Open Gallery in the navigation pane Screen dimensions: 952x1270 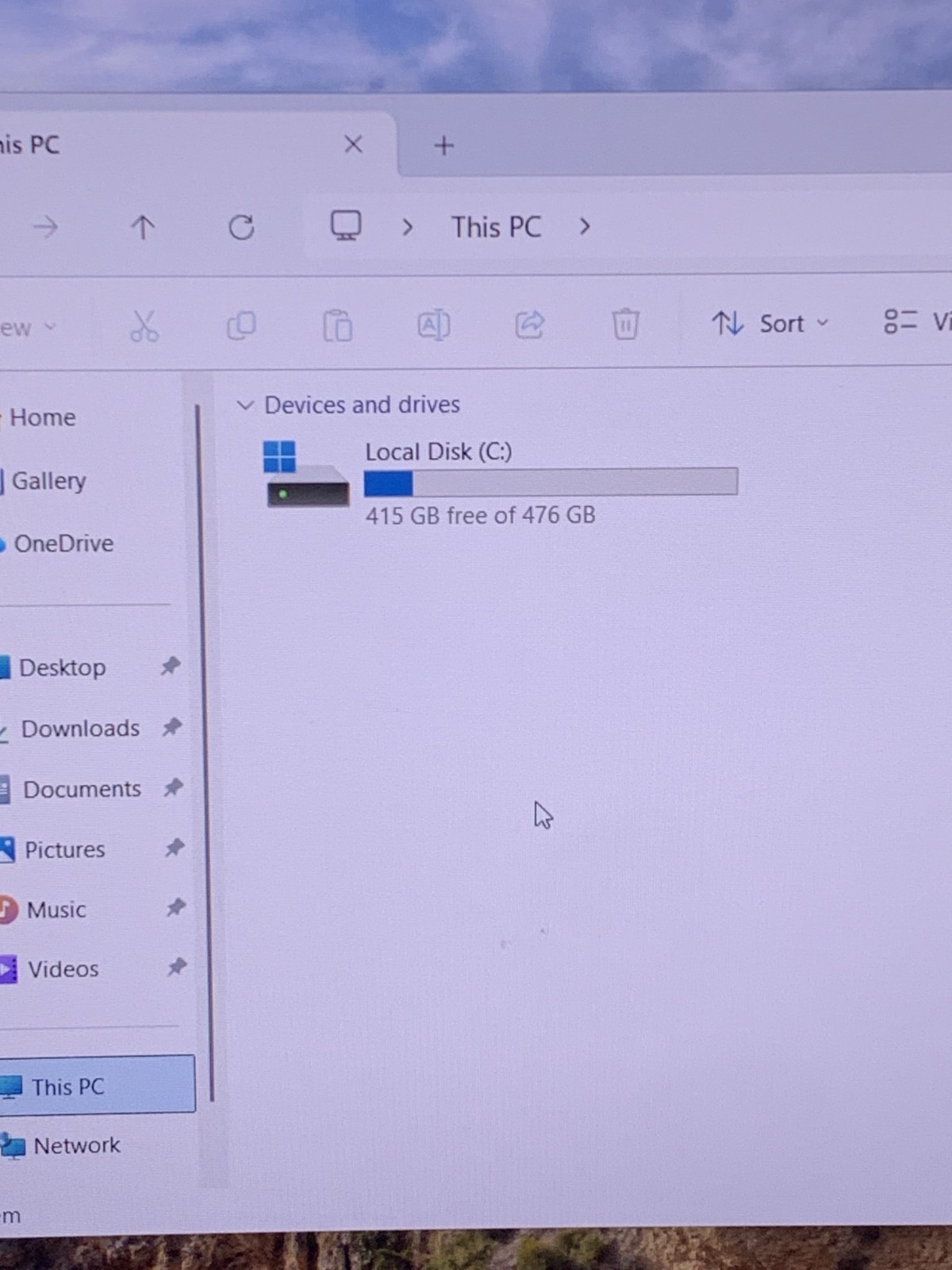pos(48,481)
